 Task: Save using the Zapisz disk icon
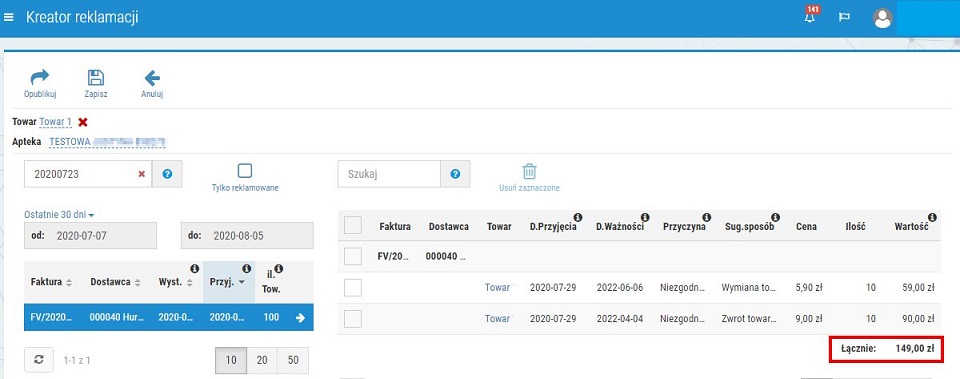tap(96, 78)
